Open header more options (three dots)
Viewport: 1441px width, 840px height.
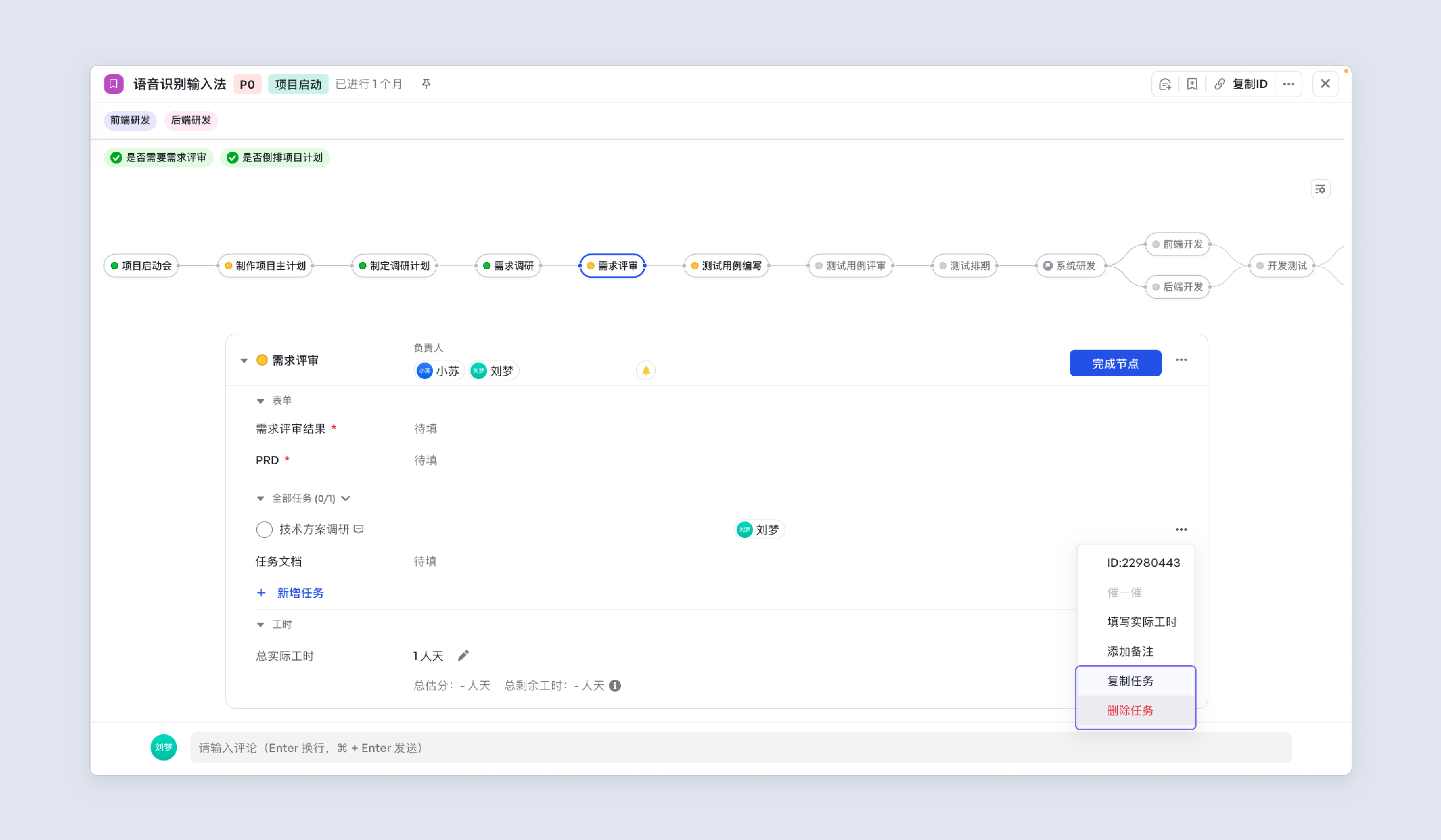(x=1288, y=84)
